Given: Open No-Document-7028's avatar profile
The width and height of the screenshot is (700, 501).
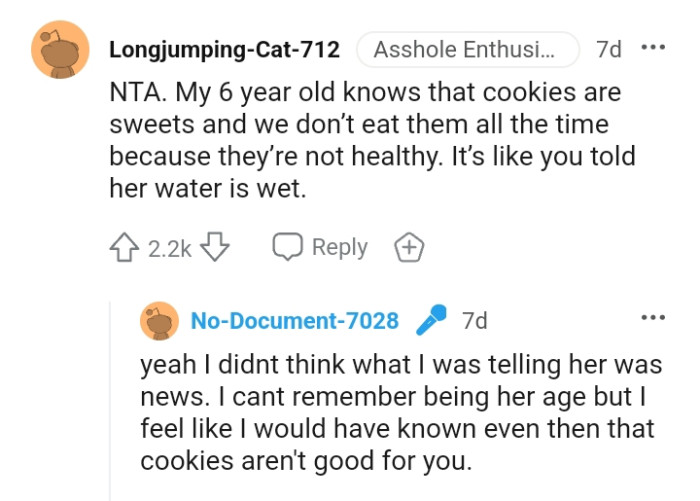Looking at the screenshot, I should 159,321.
